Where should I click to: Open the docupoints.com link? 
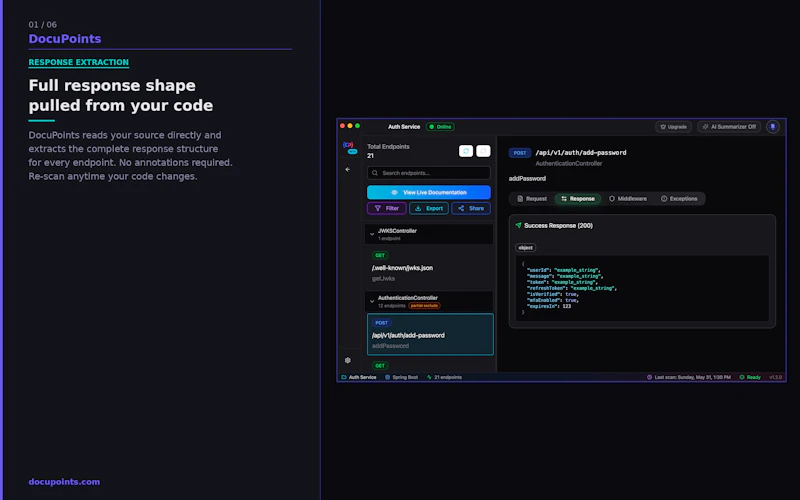click(x=64, y=482)
